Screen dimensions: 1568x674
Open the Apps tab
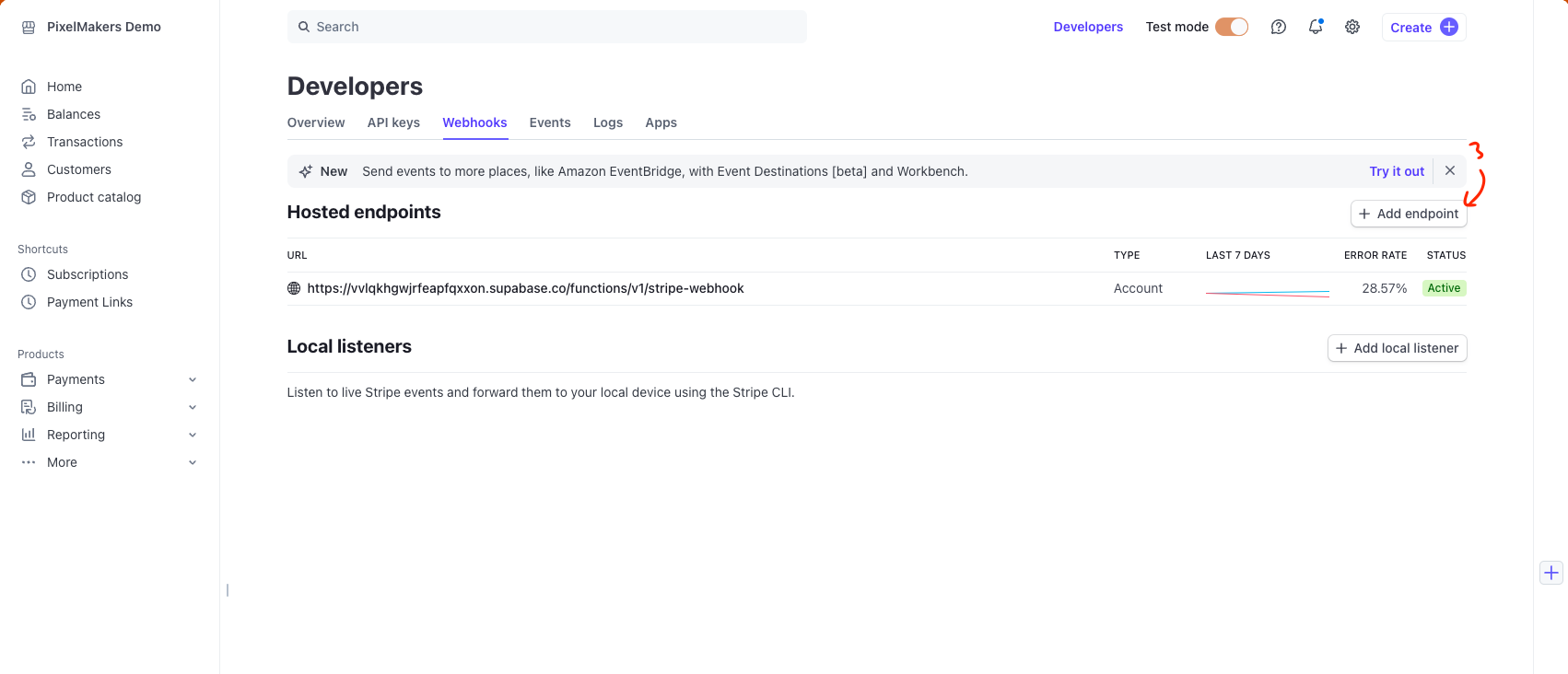click(661, 122)
